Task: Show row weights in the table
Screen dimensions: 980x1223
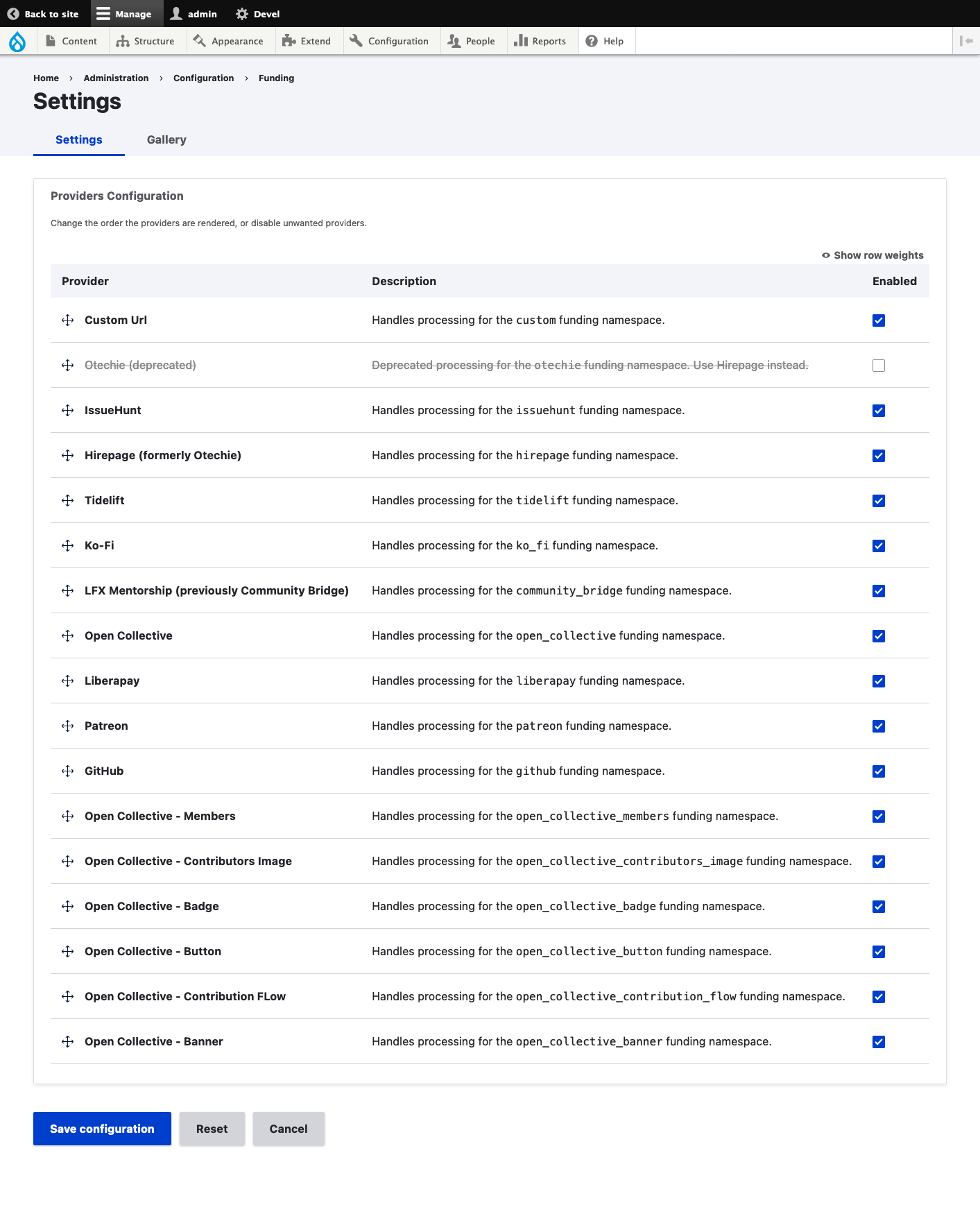Action: coord(872,255)
